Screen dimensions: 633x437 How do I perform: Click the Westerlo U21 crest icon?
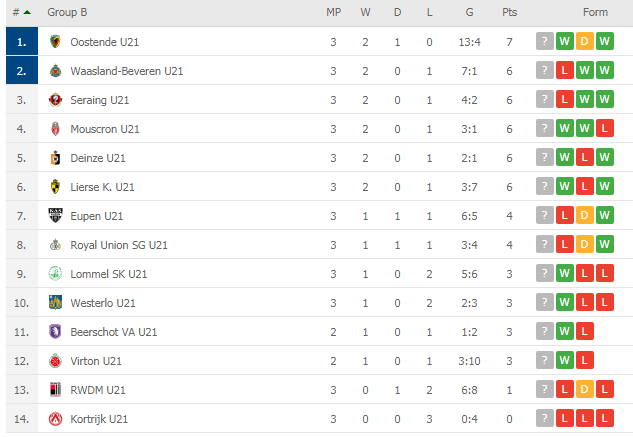(55, 303)
